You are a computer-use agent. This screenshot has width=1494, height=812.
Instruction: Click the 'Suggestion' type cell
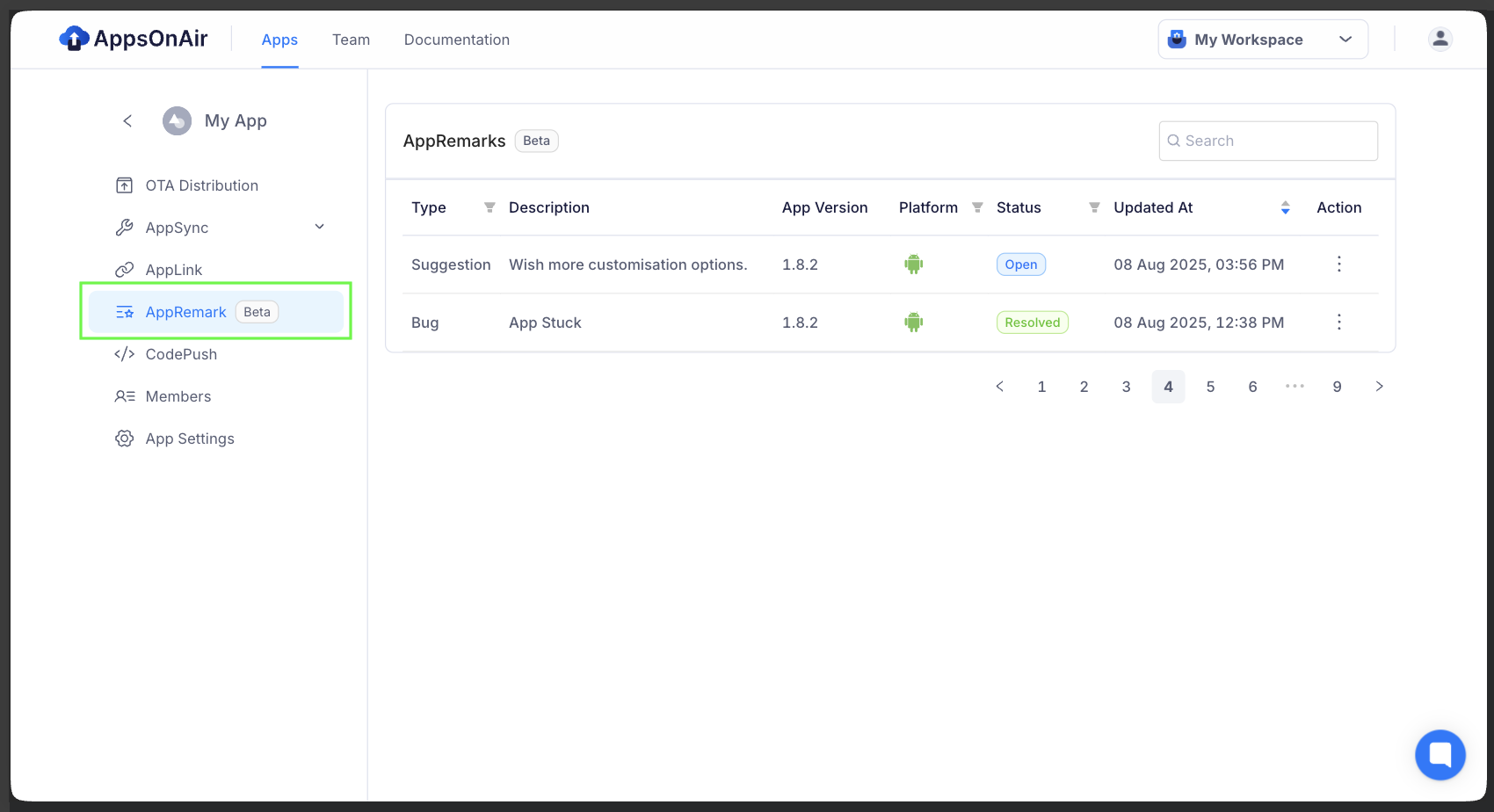[x=451, y=265]
